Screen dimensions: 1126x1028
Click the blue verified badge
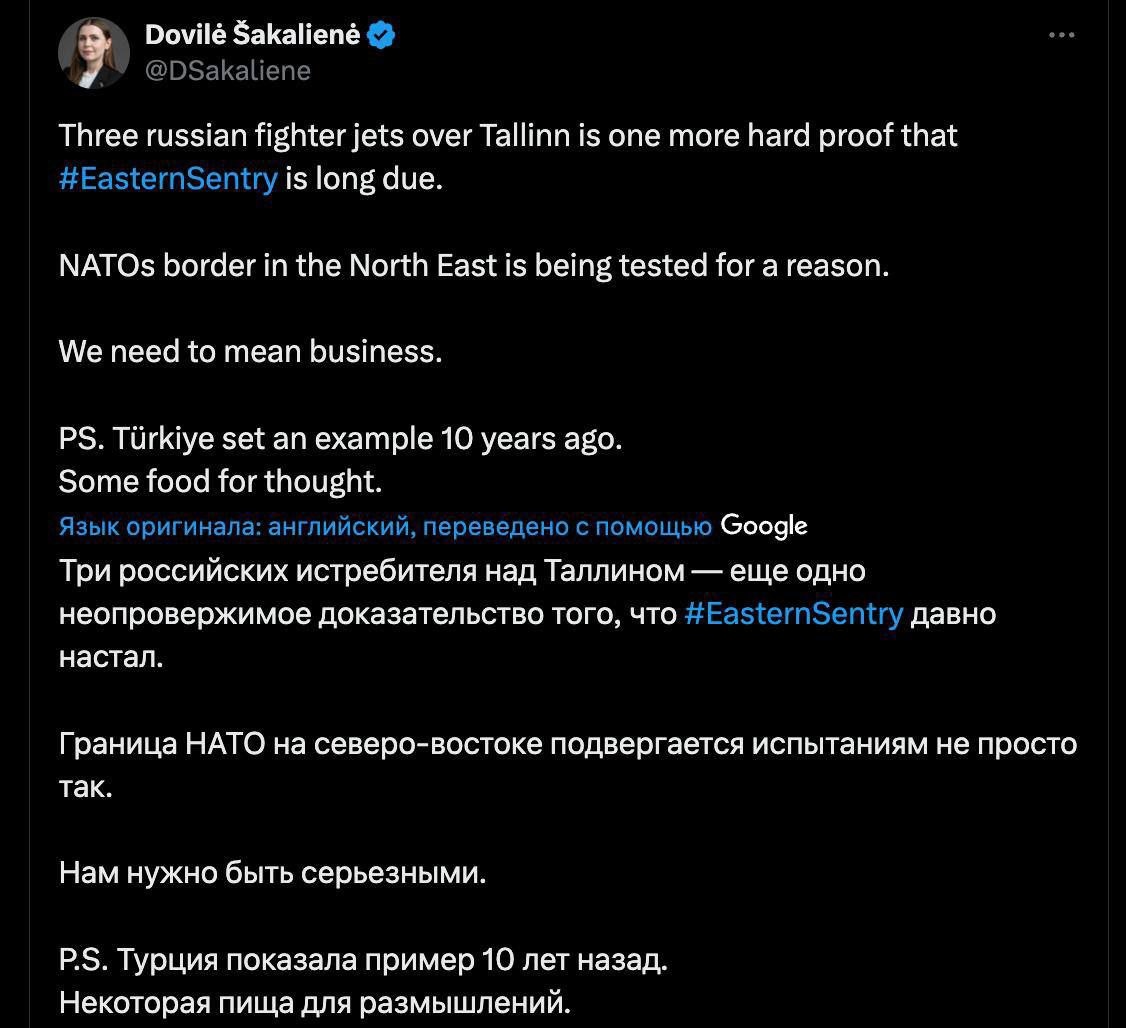tap(381, 36)
